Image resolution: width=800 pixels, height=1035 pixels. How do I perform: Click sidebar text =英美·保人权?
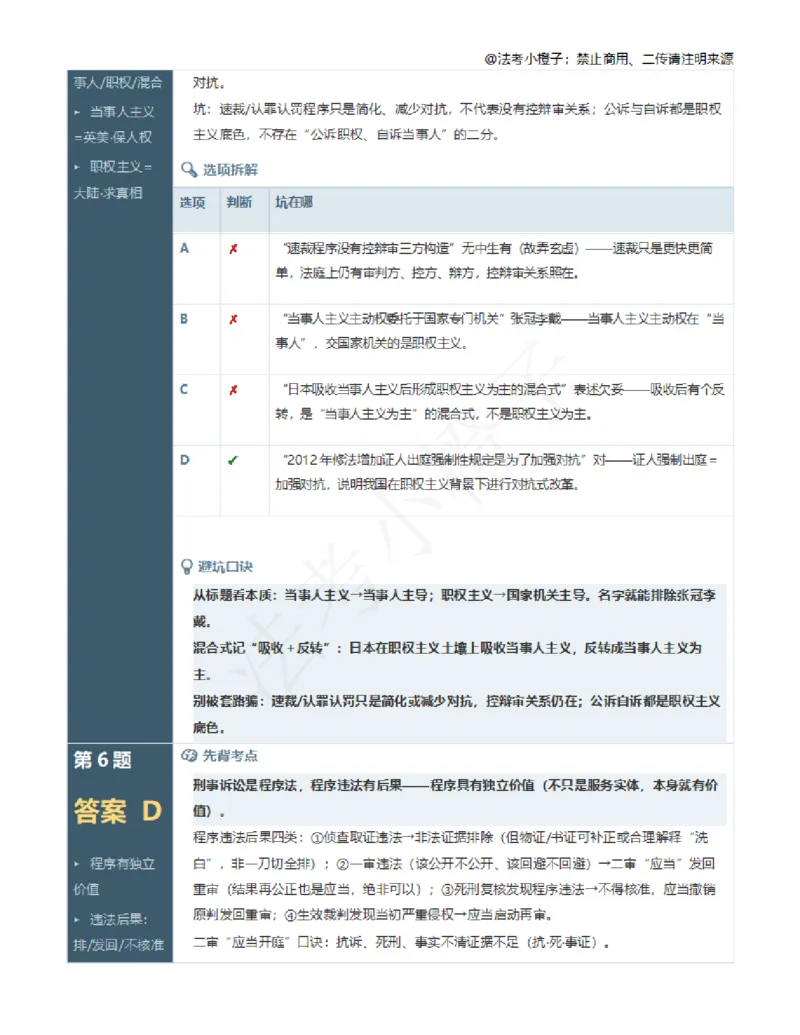point(113,137)
